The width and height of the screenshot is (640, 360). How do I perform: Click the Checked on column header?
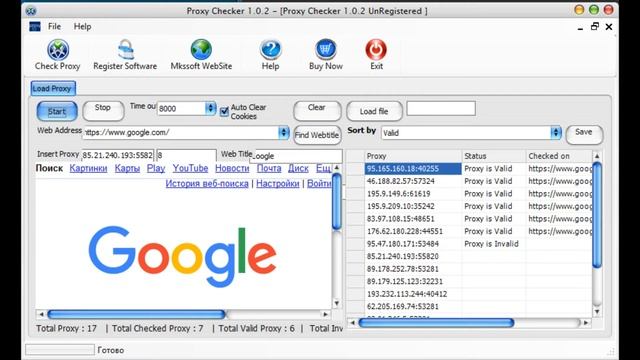click(x=559, y=156)
